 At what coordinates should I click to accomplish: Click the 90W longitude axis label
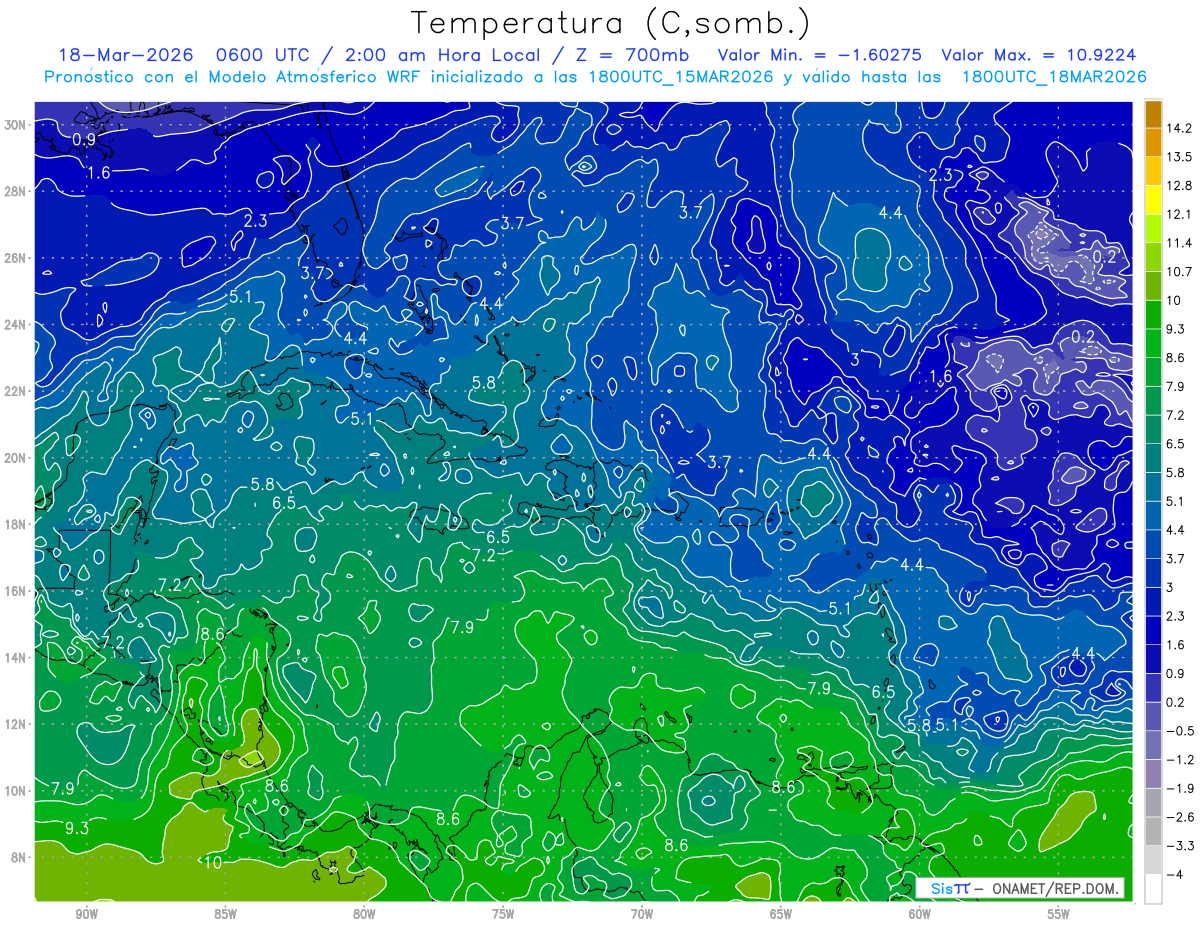(x=86, y=913)
